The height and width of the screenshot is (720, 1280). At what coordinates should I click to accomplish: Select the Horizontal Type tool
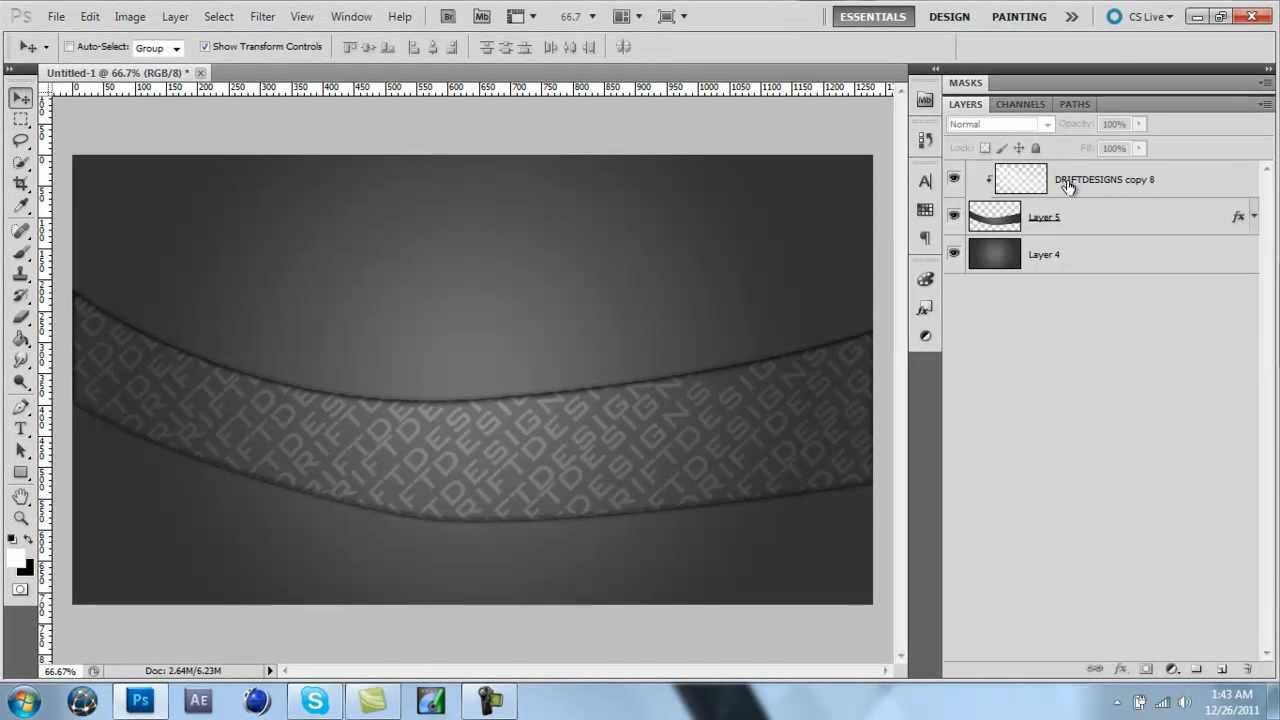20,429
